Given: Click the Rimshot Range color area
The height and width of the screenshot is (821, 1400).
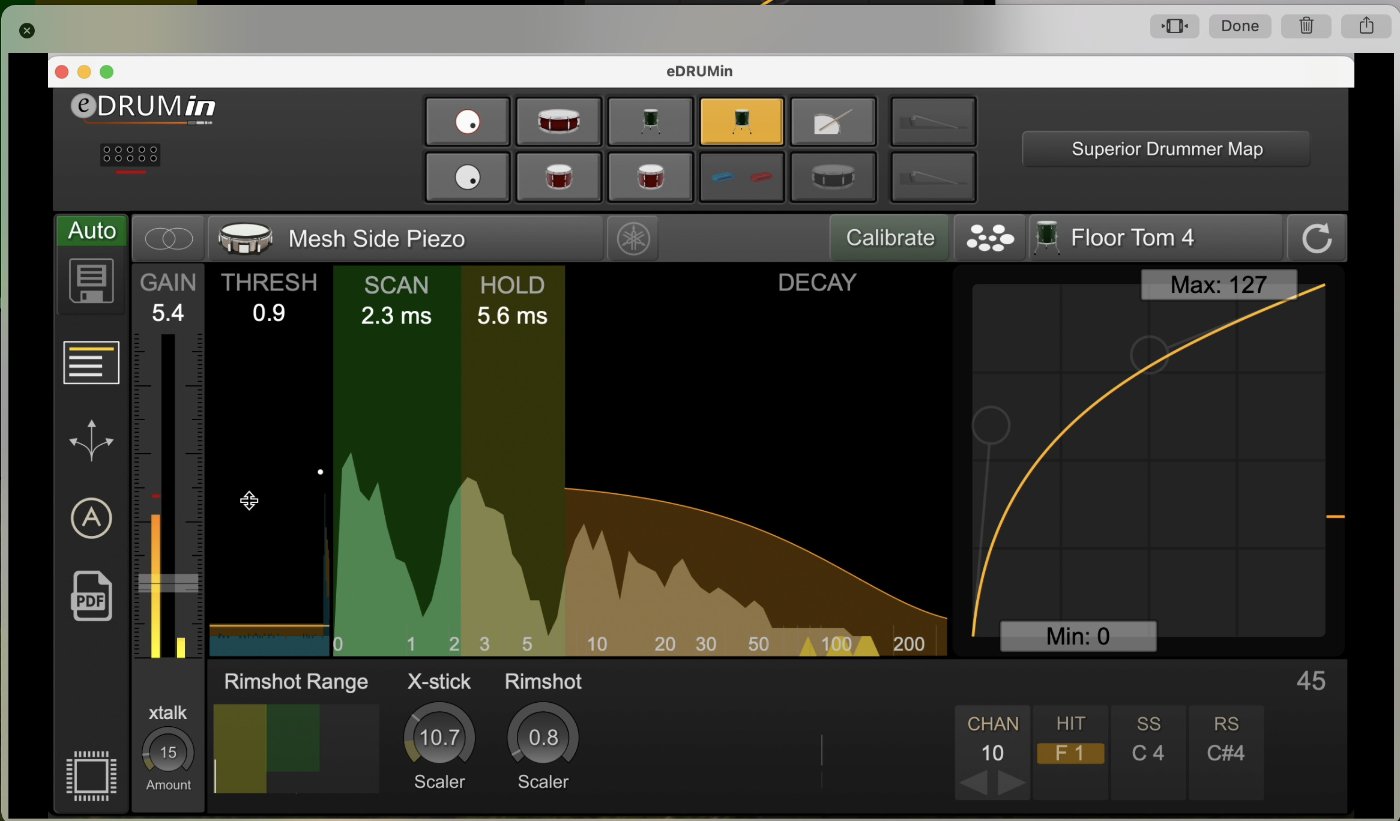Looking at the screenshot, I should 296,748.
